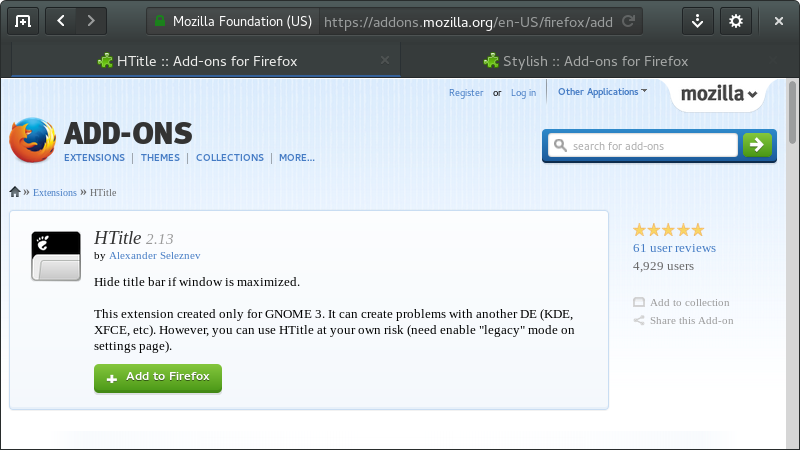This screenshot has width=800, height=450.
Task: Click puzzle icon on HTitle tab
Action: [x=105, y=61]
